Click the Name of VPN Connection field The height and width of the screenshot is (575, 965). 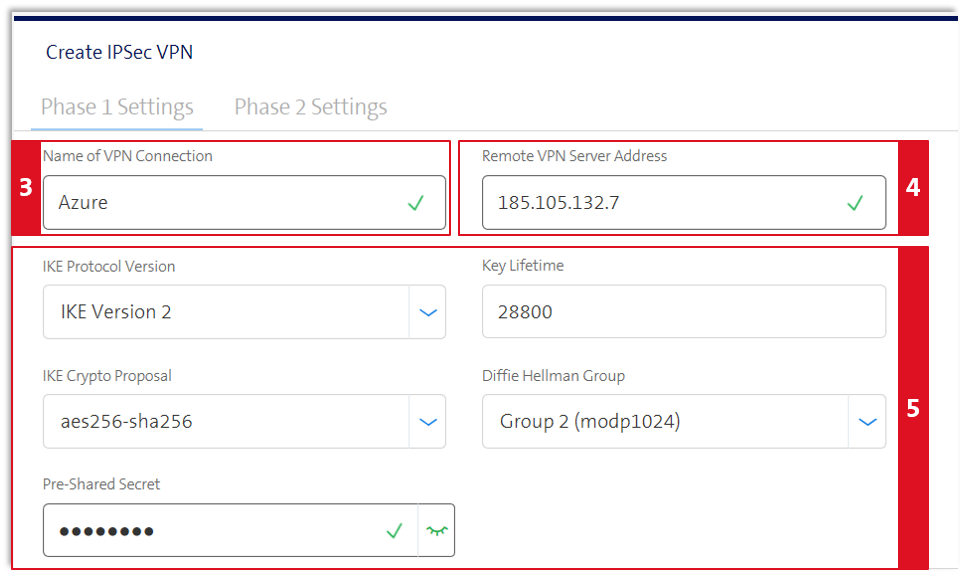point(244,203)
